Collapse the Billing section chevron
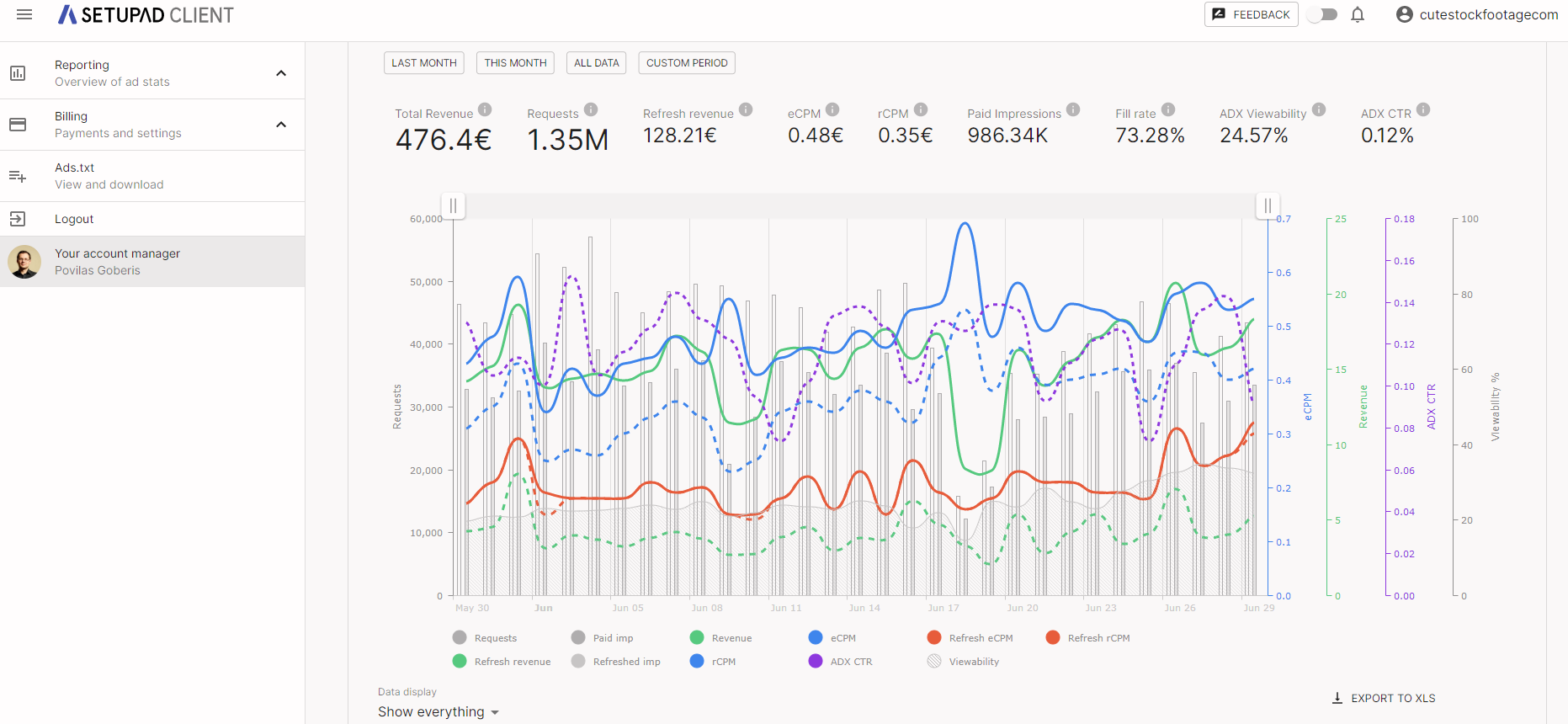1568x724 pixels. [x=281, y=125]
